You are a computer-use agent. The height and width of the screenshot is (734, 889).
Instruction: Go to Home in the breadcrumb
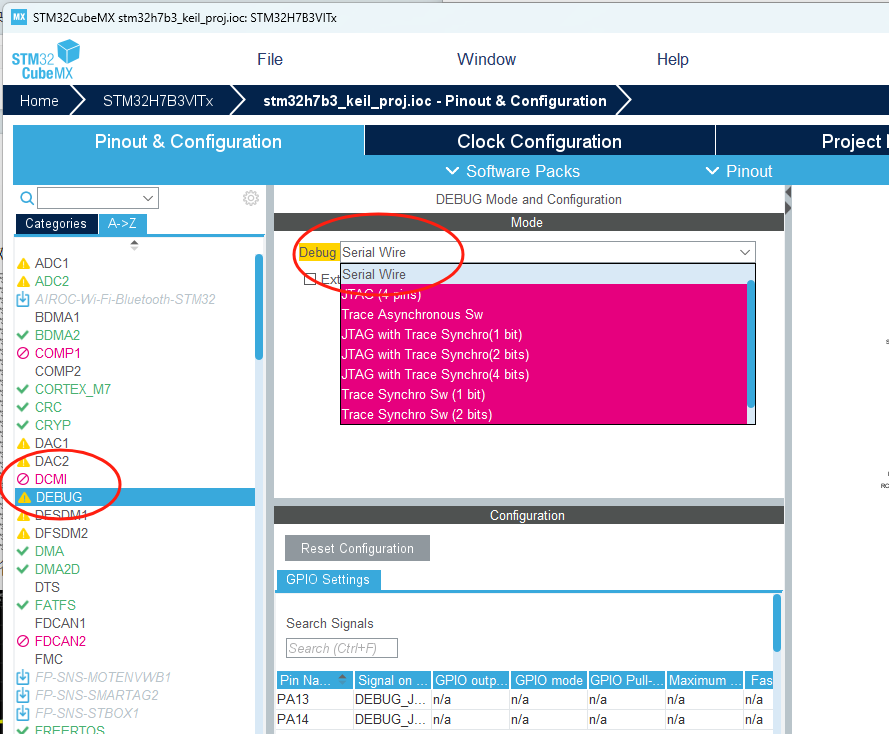[39, 101]
